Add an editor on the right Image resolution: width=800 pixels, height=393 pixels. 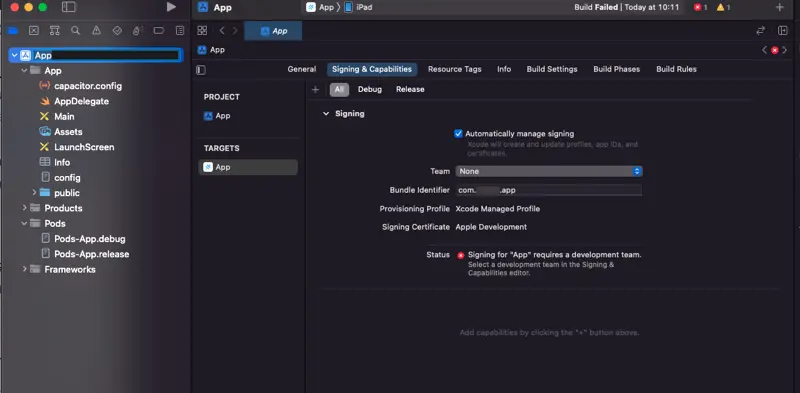[783, 31]
